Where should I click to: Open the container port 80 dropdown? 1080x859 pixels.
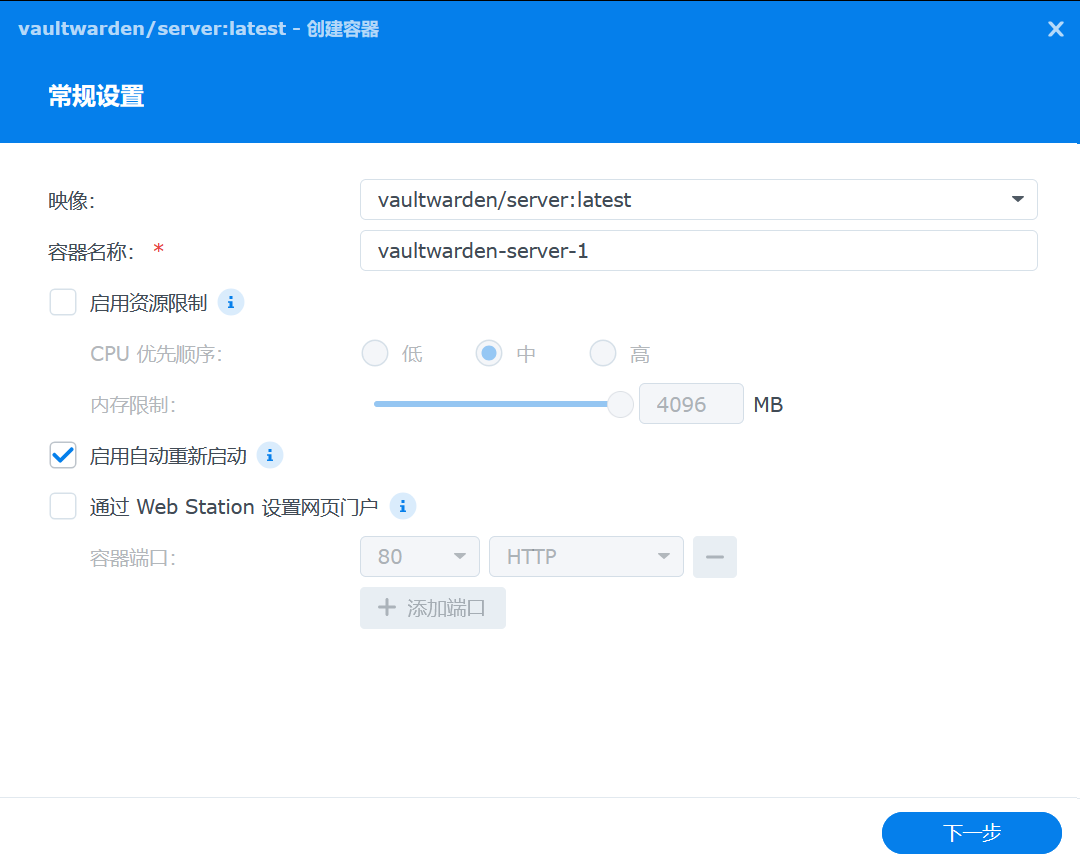click(x=420, y=557)
